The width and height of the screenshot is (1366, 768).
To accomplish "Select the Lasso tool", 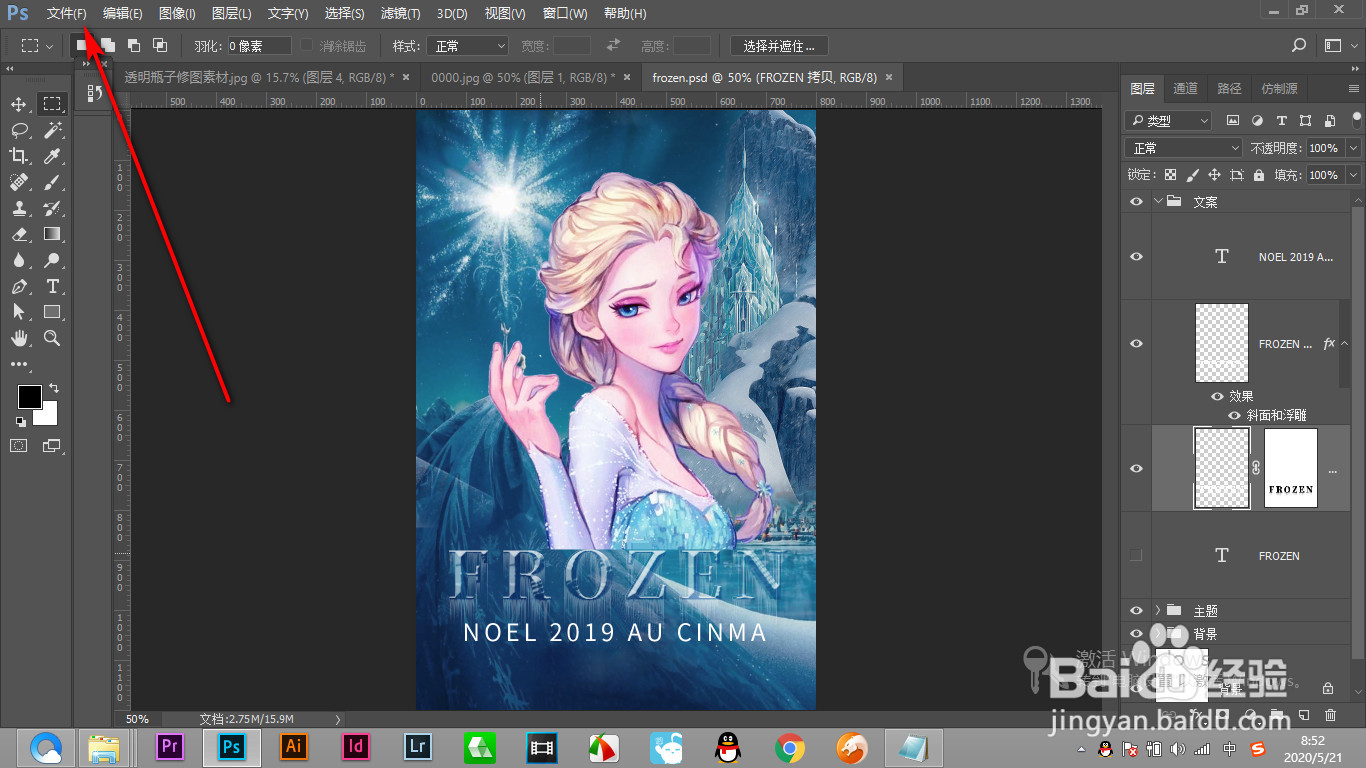I will pyautogui.click(x=19, y=131).
